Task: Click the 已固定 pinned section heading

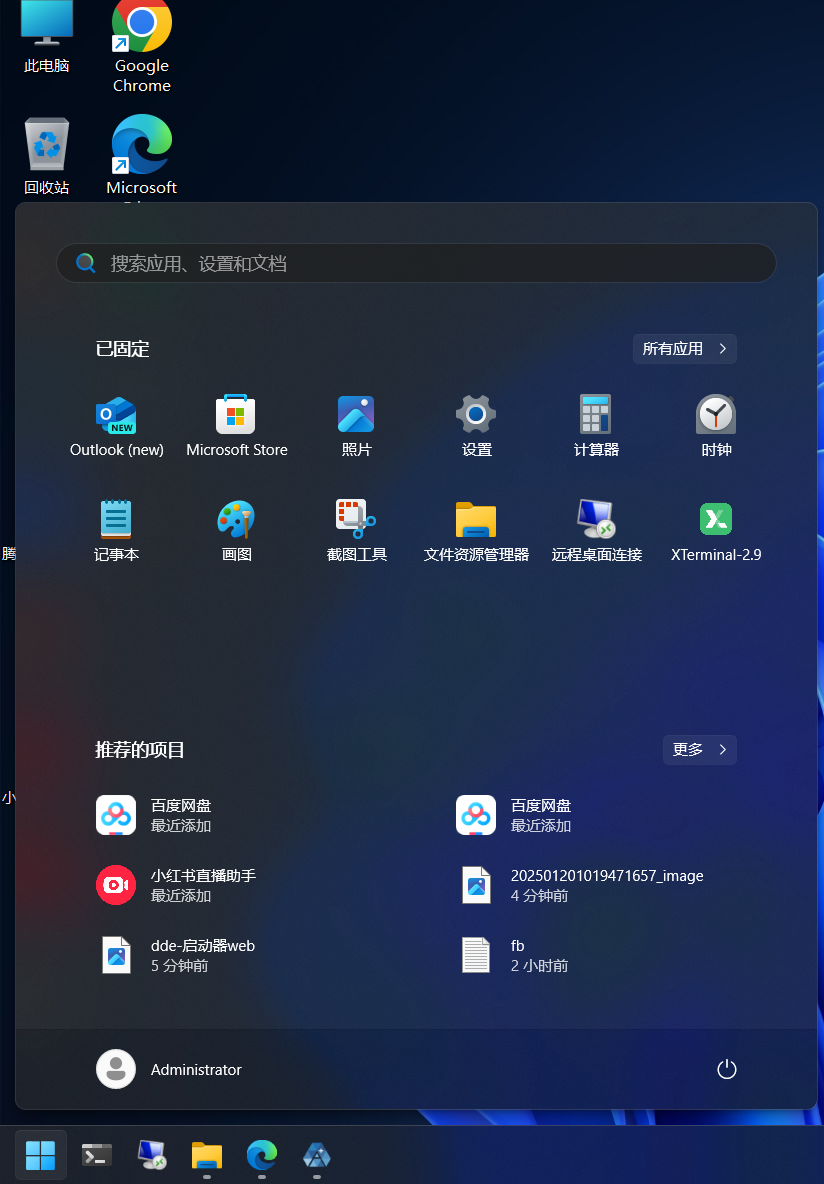Action: coord(122,349)
